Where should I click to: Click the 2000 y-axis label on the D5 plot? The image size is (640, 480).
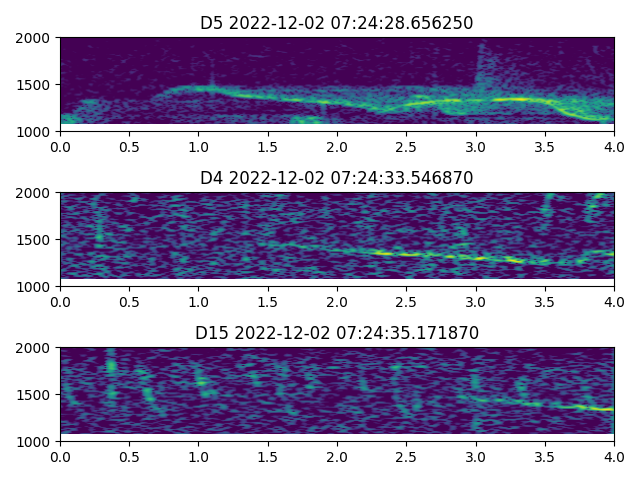click(x=37, y=38)
